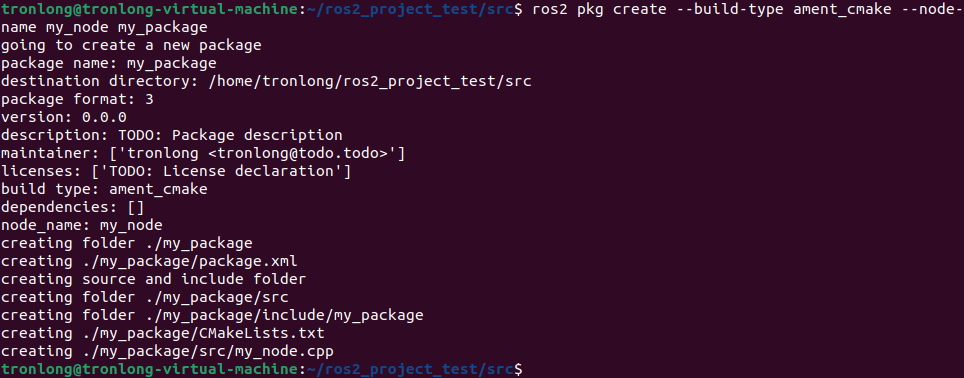The image size is (964, 378).
Task: Click the 'node_name: my_node' line
Action: click(x=81, y=226)
